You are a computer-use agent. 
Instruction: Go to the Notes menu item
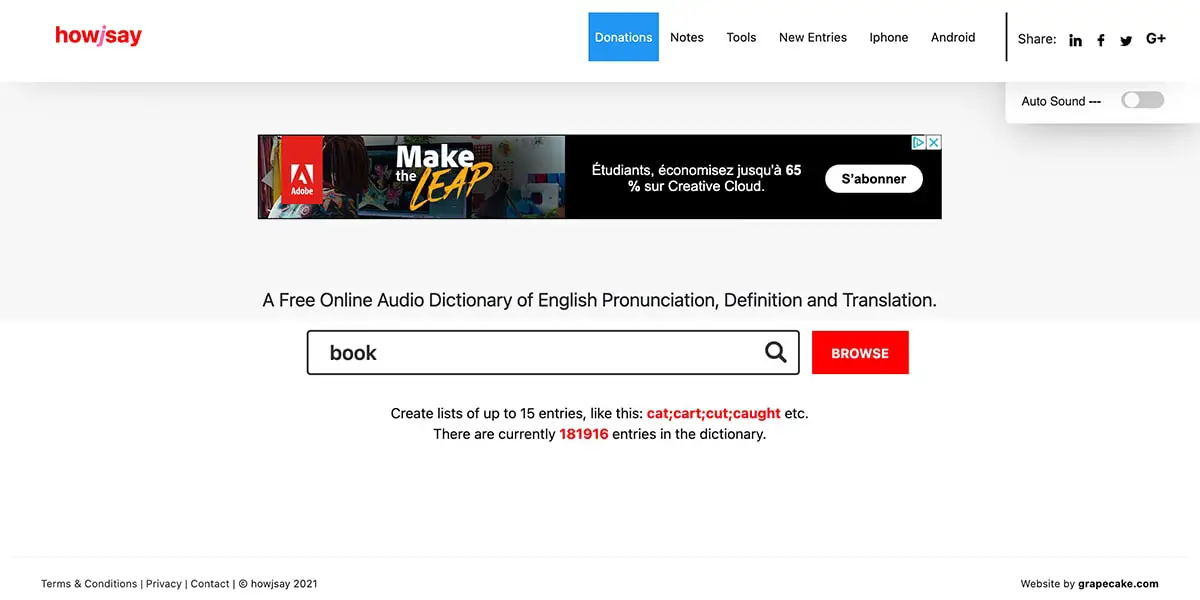coord(687,37)
